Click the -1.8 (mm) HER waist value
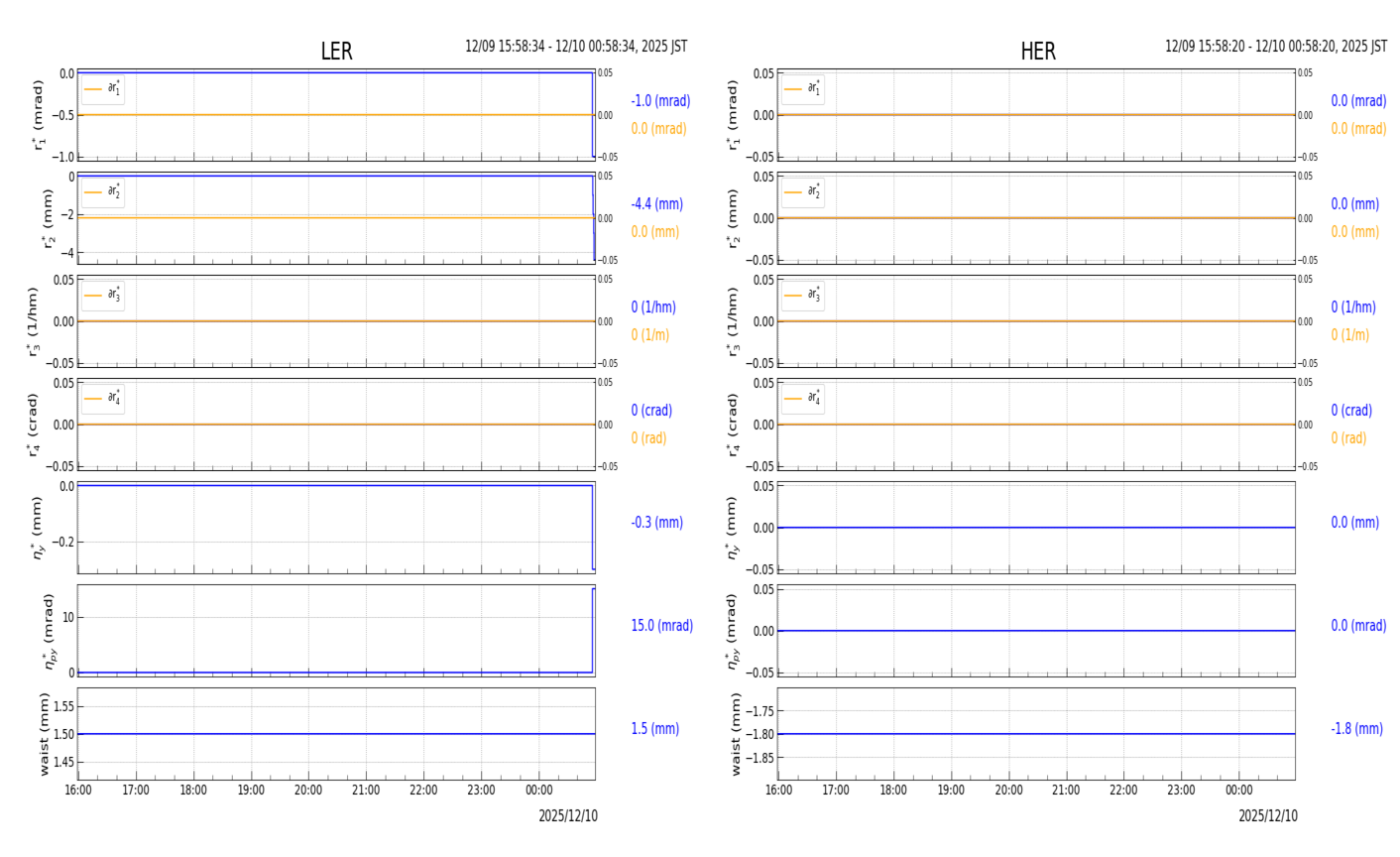1400x857 pixels. pyautogui.click(x=1356, y=729)
